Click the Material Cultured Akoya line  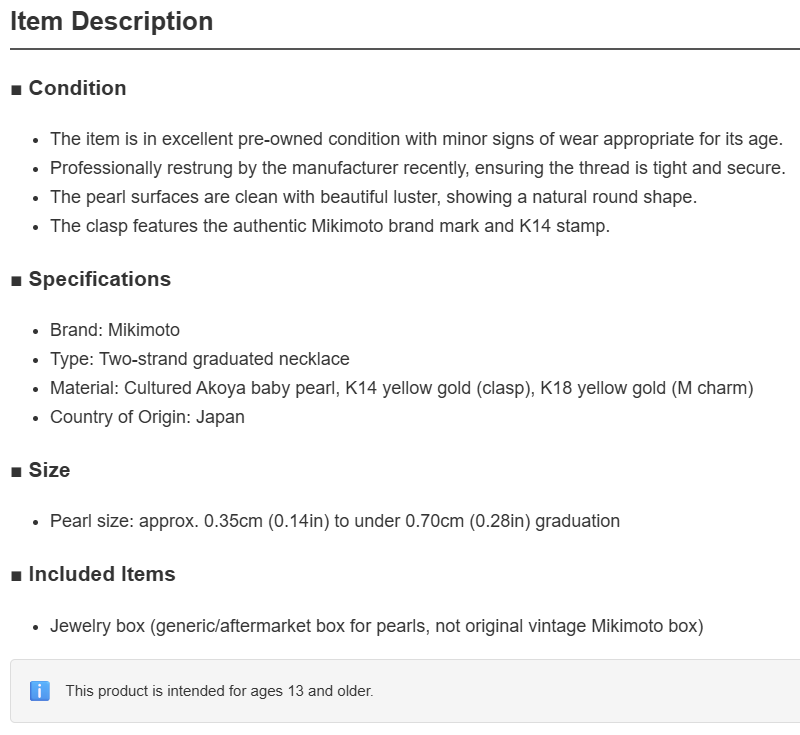pyautogui.click(x=402, y=389)
